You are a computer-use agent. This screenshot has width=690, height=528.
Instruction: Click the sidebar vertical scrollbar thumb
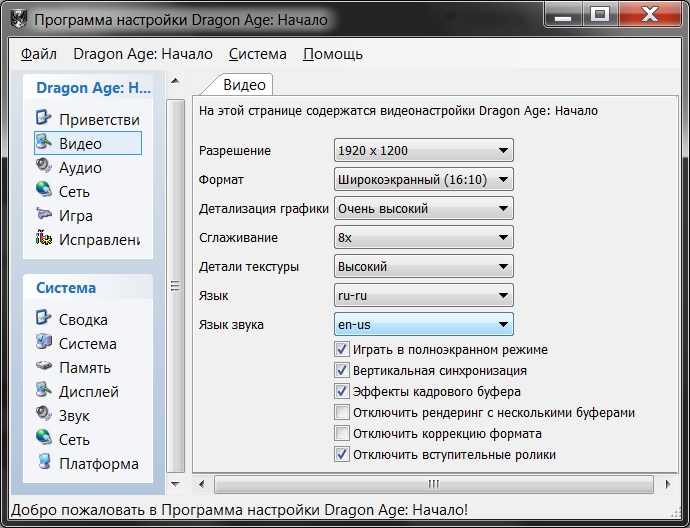pos(175,286)
